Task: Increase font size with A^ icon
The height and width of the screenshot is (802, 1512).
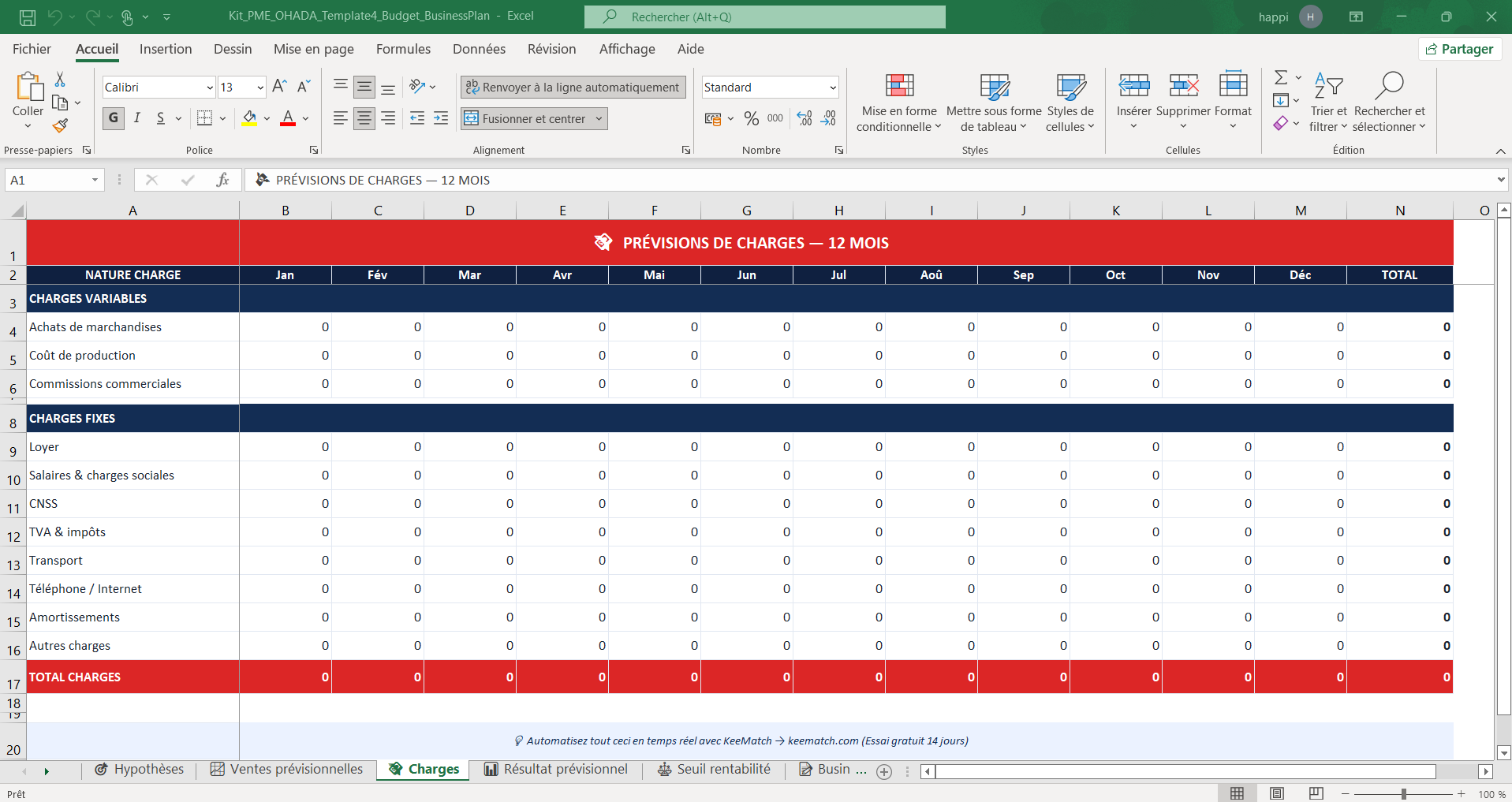Action: (279, 87)
